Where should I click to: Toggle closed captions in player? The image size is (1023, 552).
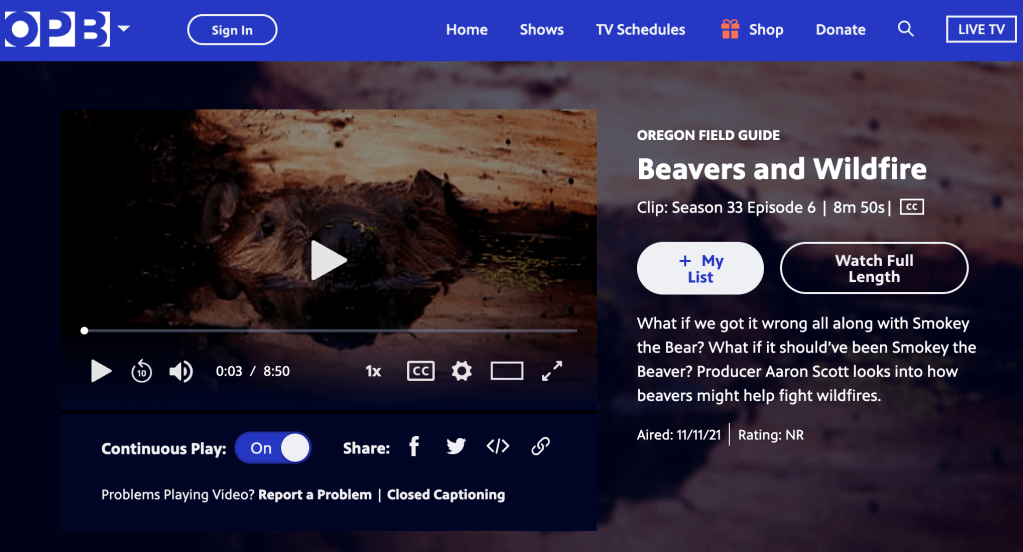coord(421,371)
